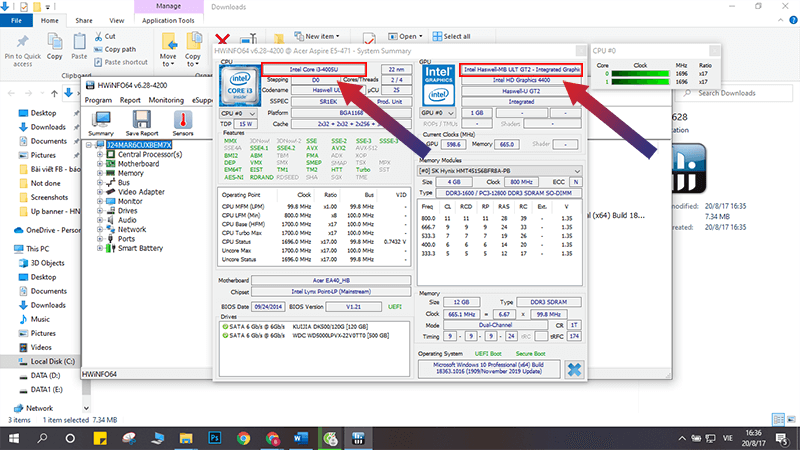
Task: Open Photoshop from the taskbar
Action: pos(215,438)
